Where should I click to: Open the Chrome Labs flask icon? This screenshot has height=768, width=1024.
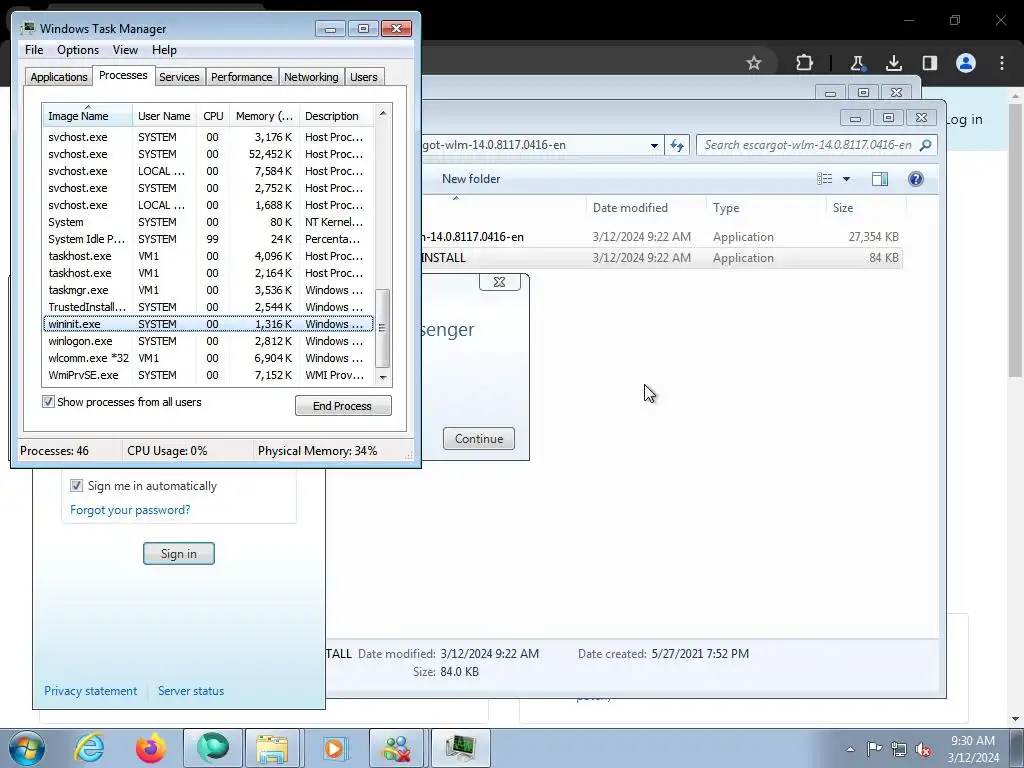tap(857, 63)
